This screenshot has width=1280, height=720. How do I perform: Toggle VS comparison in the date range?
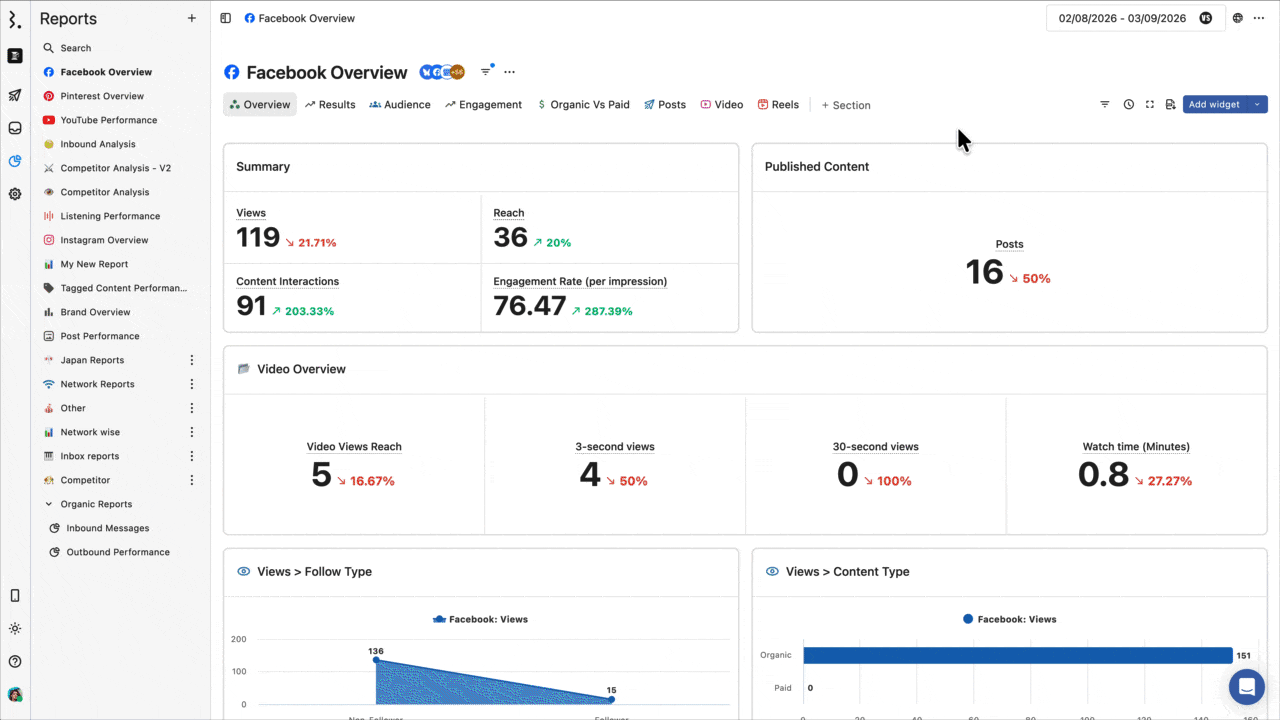click(x=1205, y=18)
